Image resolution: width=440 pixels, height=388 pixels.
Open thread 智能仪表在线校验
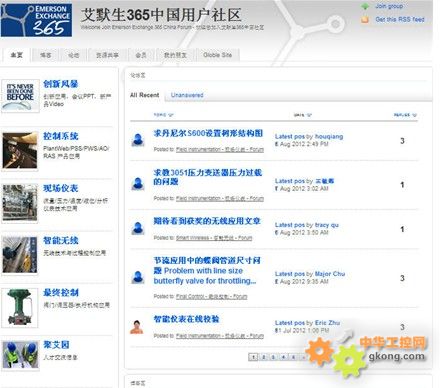tap(186, 319)
